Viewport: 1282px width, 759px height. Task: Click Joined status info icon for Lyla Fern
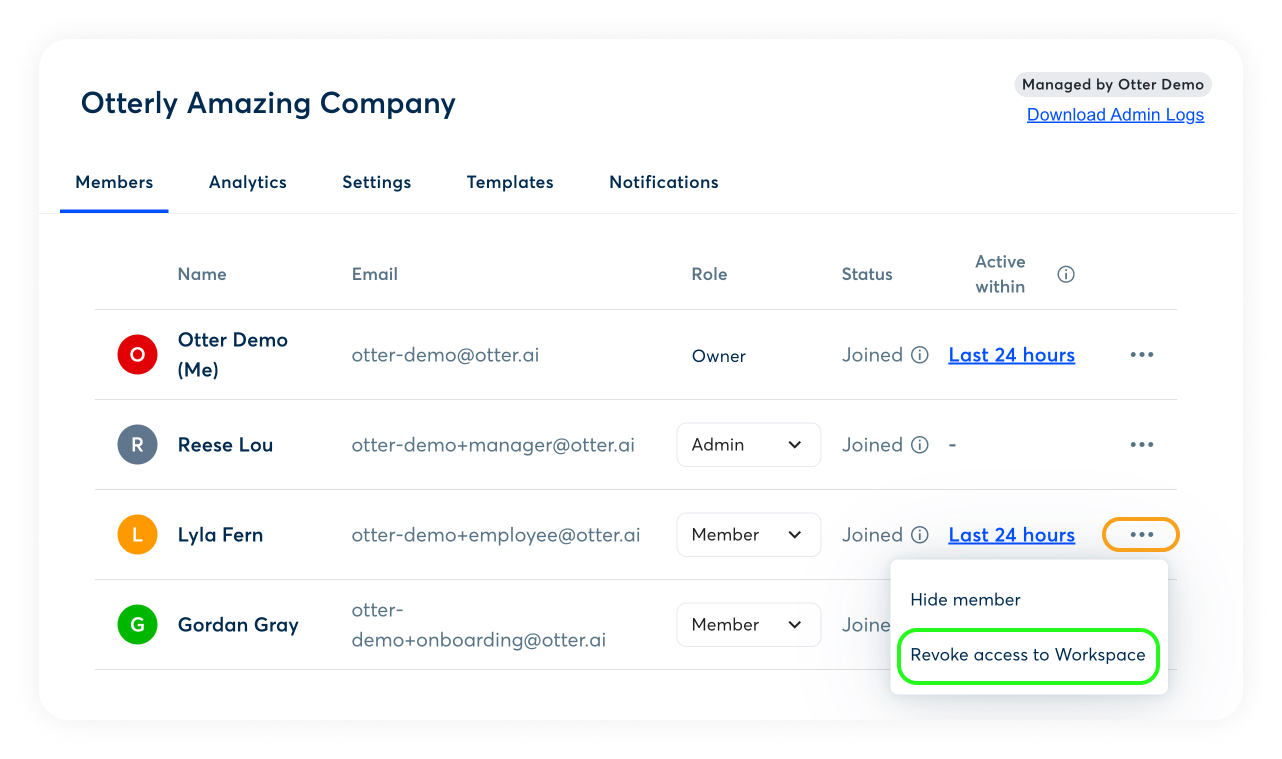tap(920, 535)
